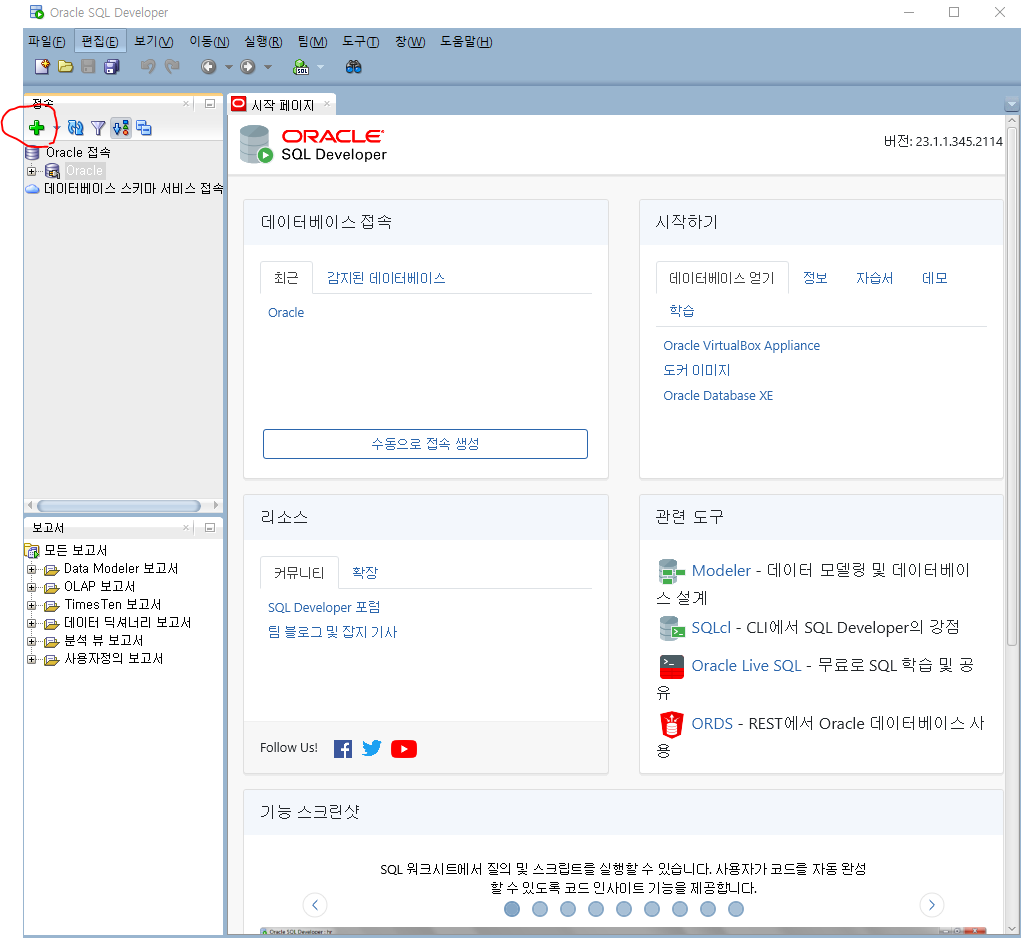Screen dimensions: 1021x938
Task: Open a file using the folder toolbar icon
Action: 65,66
